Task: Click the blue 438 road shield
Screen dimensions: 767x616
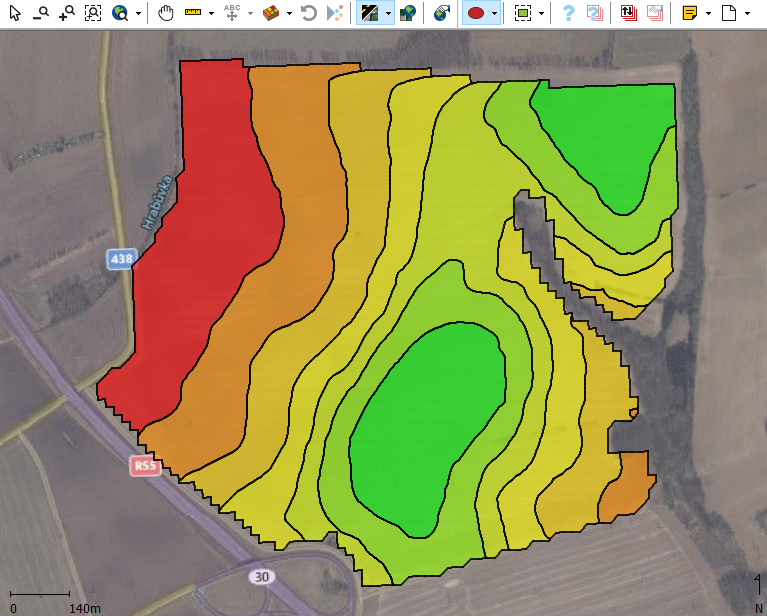Action: point(121,258)
